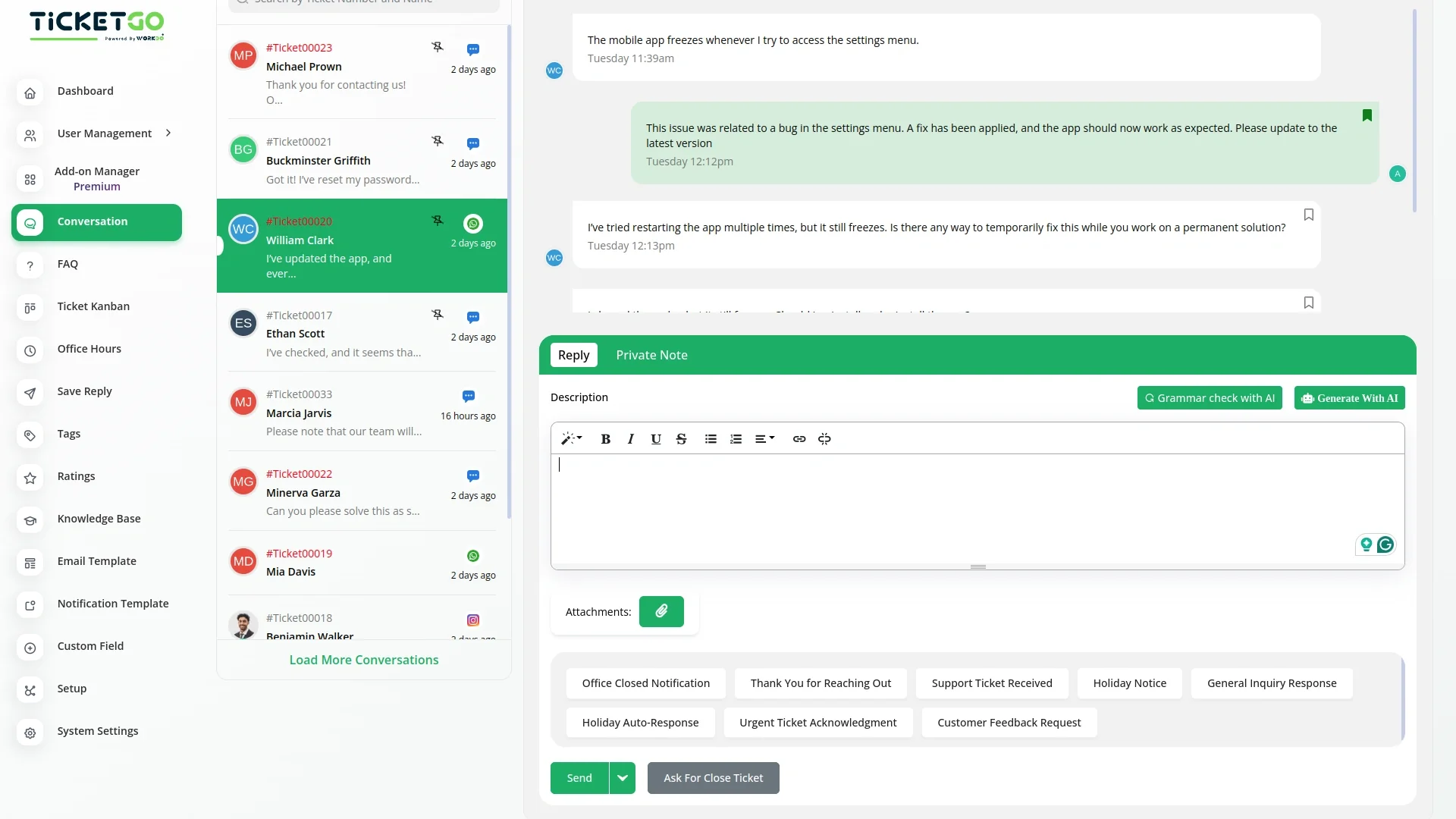Click the pin icon on Ticket00023

tap(438, 47)
